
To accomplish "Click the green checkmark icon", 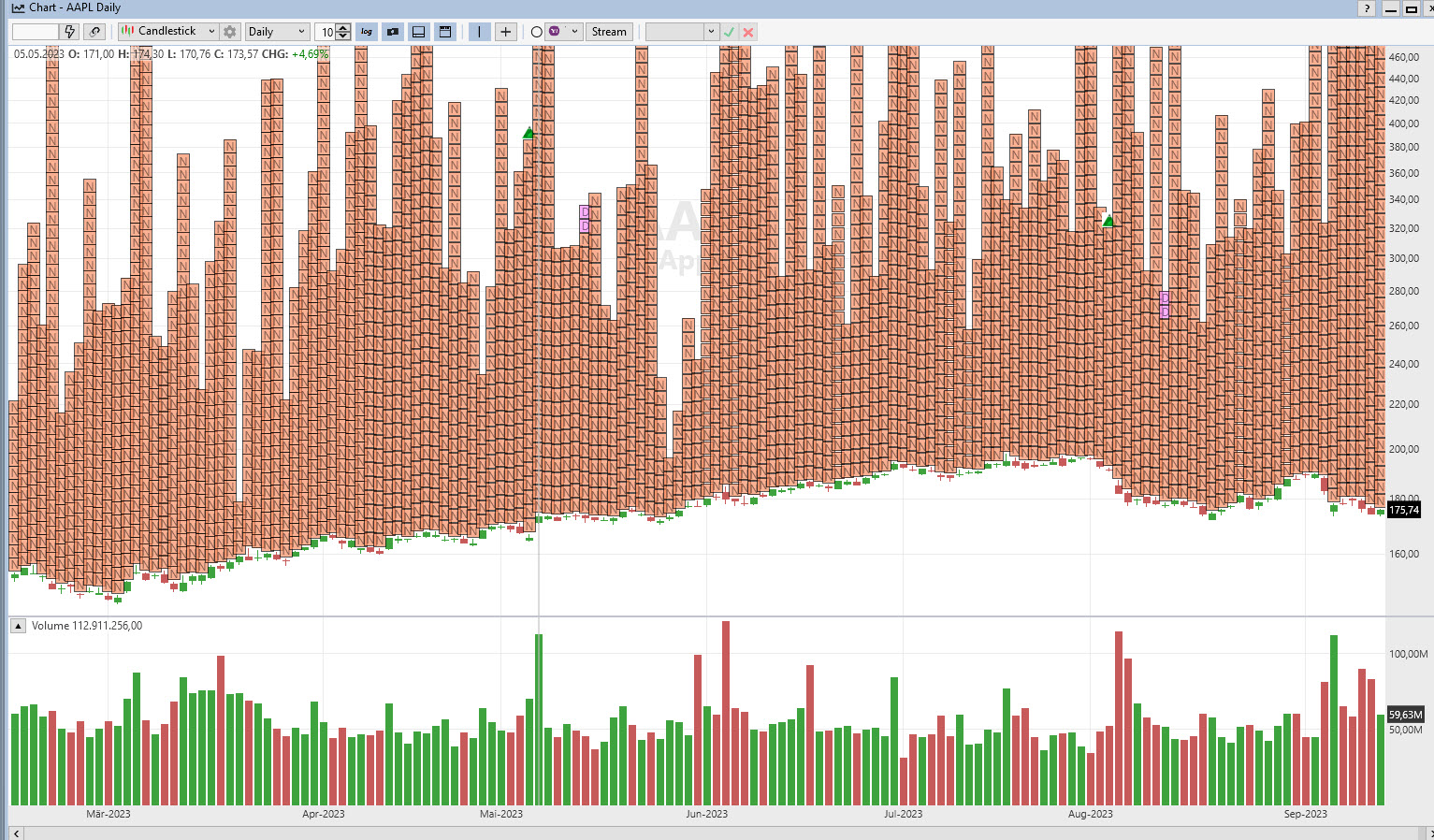I will (730, 32).
